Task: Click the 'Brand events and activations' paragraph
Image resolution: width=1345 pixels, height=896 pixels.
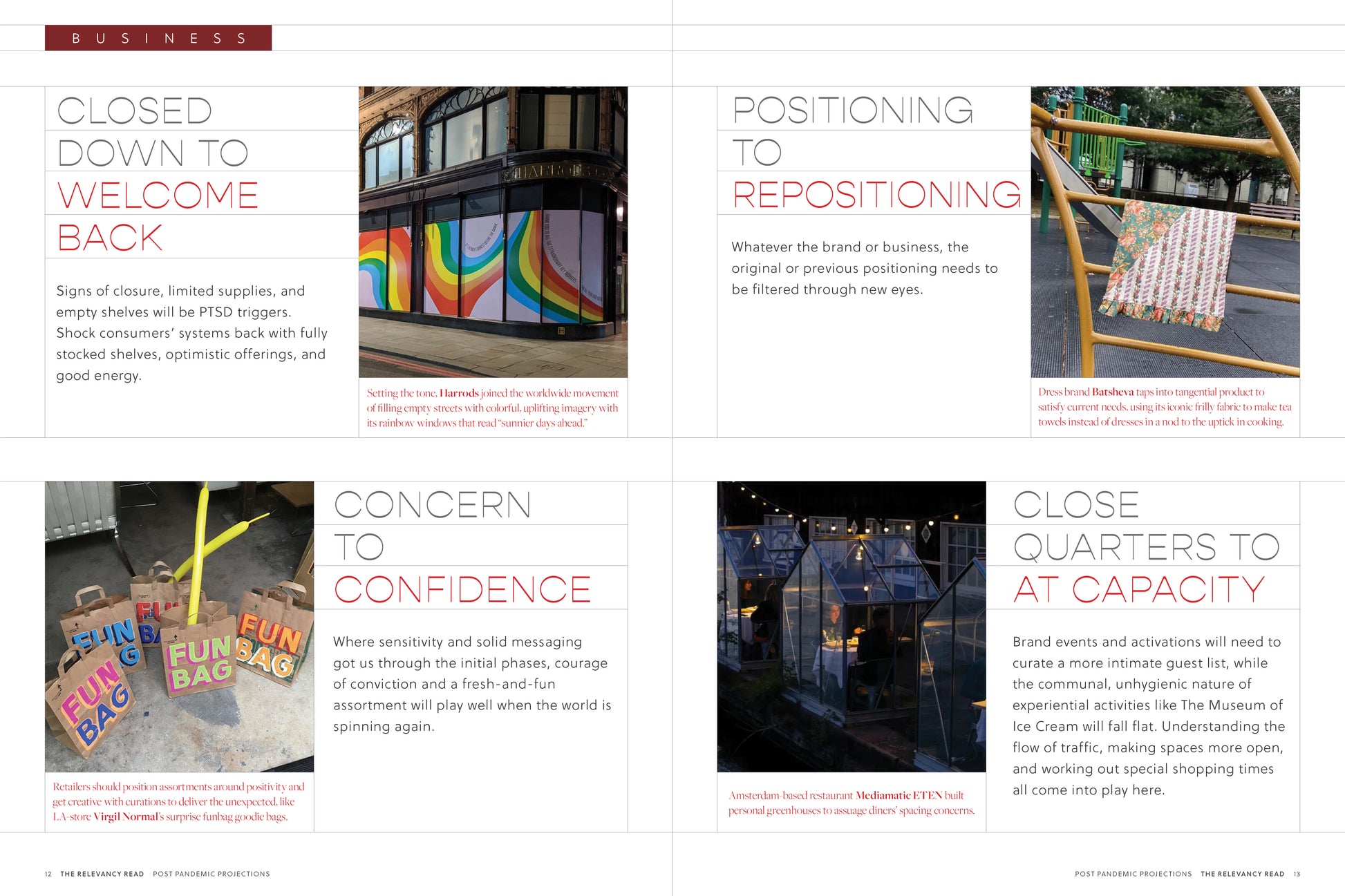Action: click(1149, 716)
